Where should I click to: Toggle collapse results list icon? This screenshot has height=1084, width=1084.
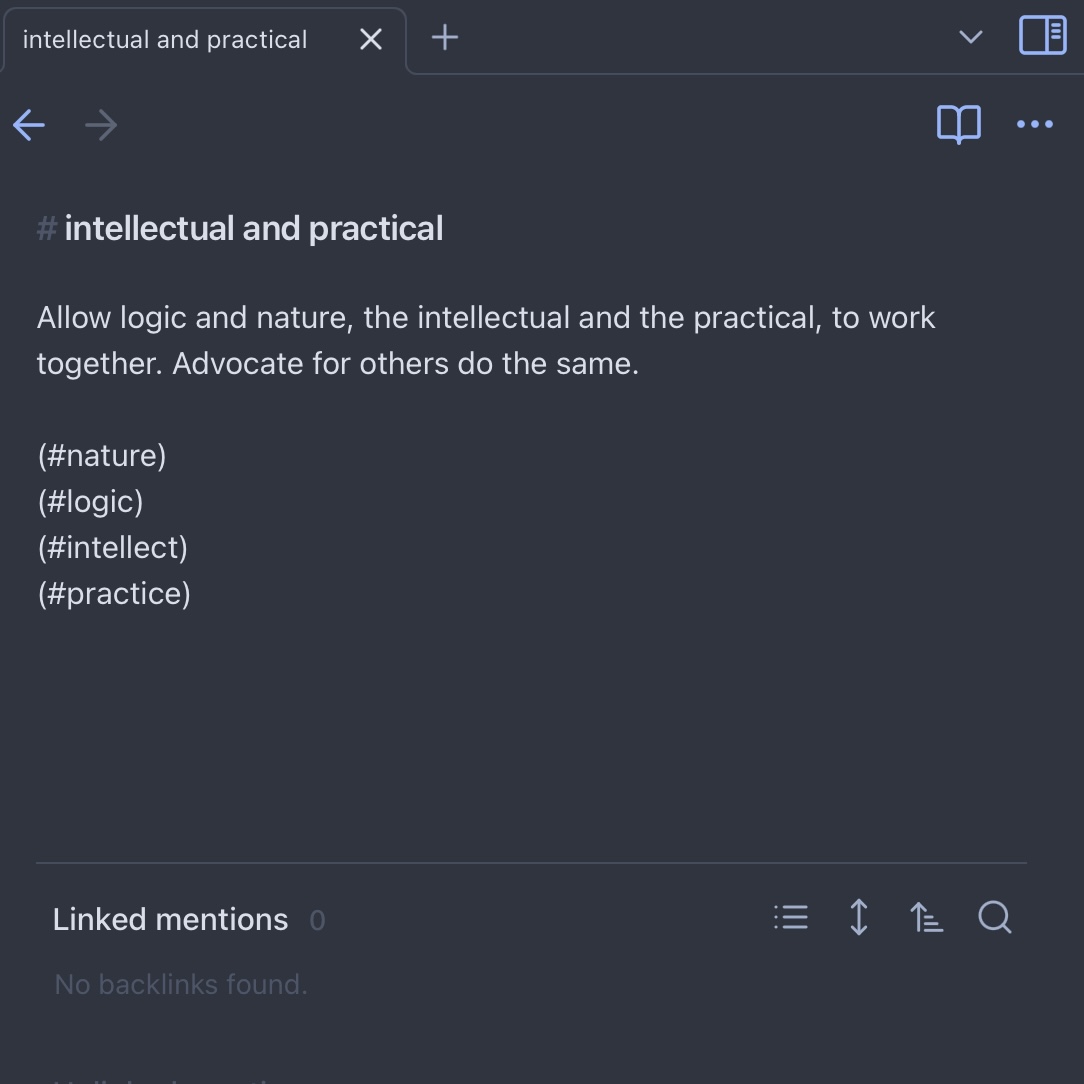point(791,917)
